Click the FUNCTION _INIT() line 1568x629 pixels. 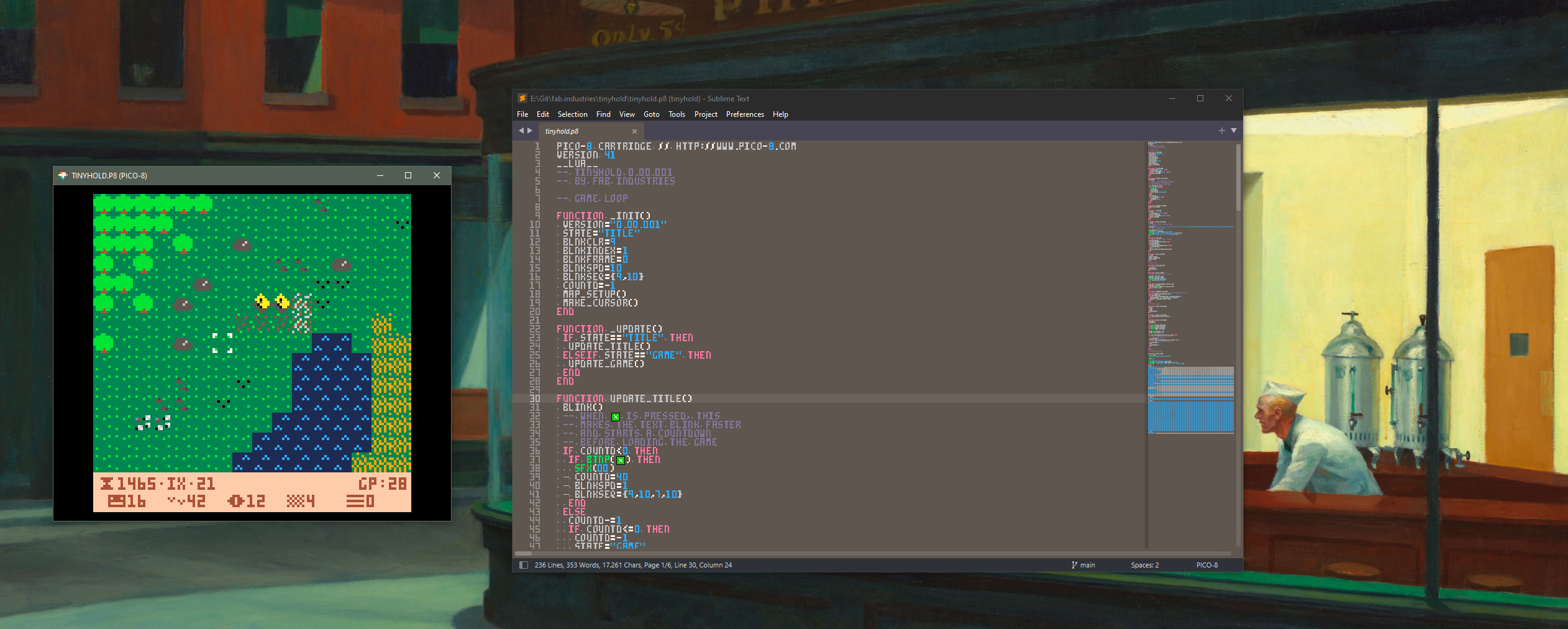603,216
